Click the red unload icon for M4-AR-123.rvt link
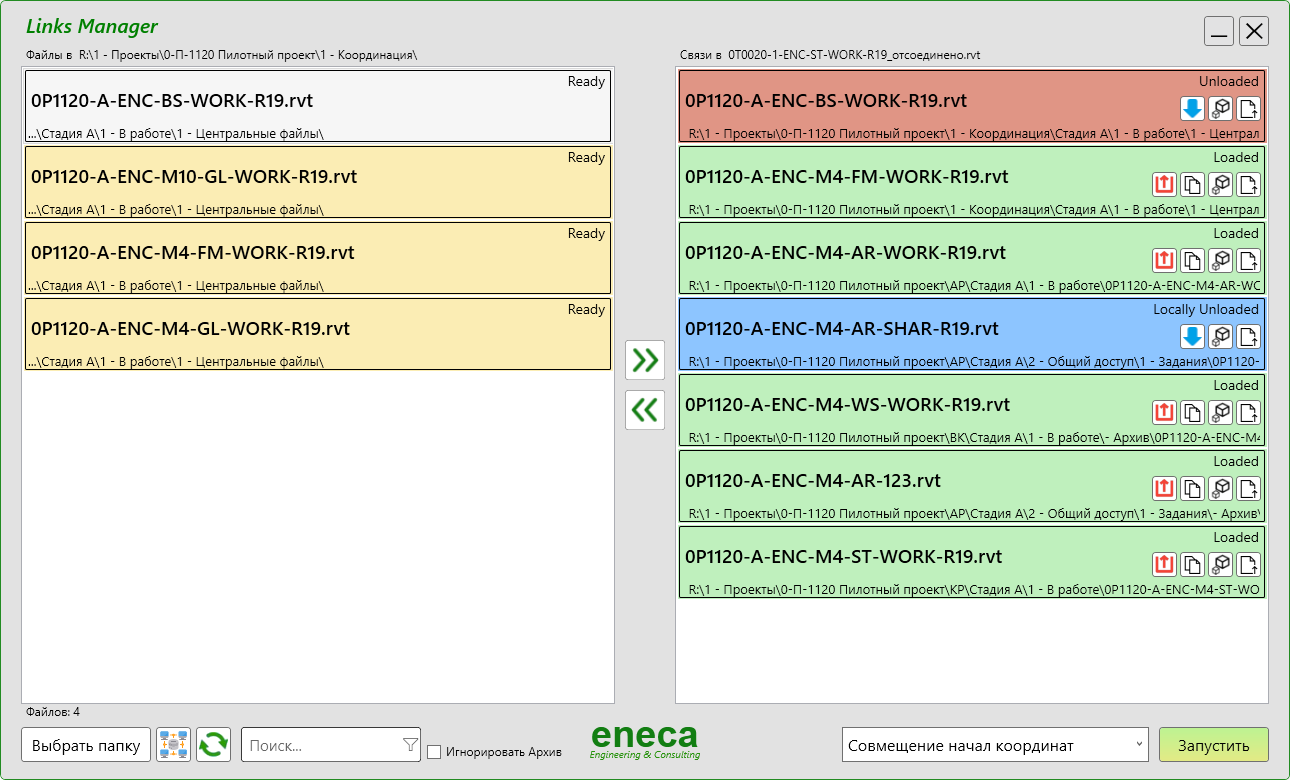Viewport: 1290px width, 780px height. point(1164,489)
